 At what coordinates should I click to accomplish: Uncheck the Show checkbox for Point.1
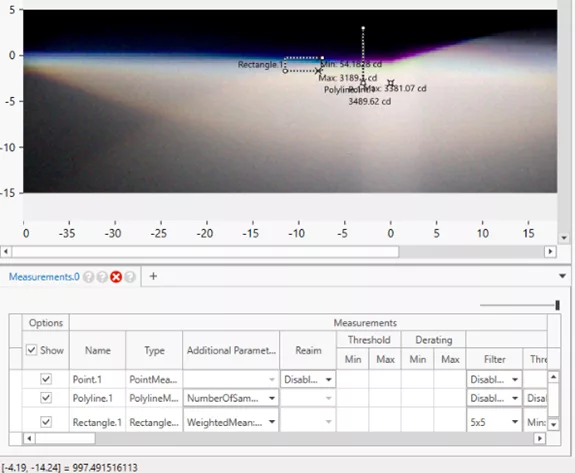[x=46, y=379]
